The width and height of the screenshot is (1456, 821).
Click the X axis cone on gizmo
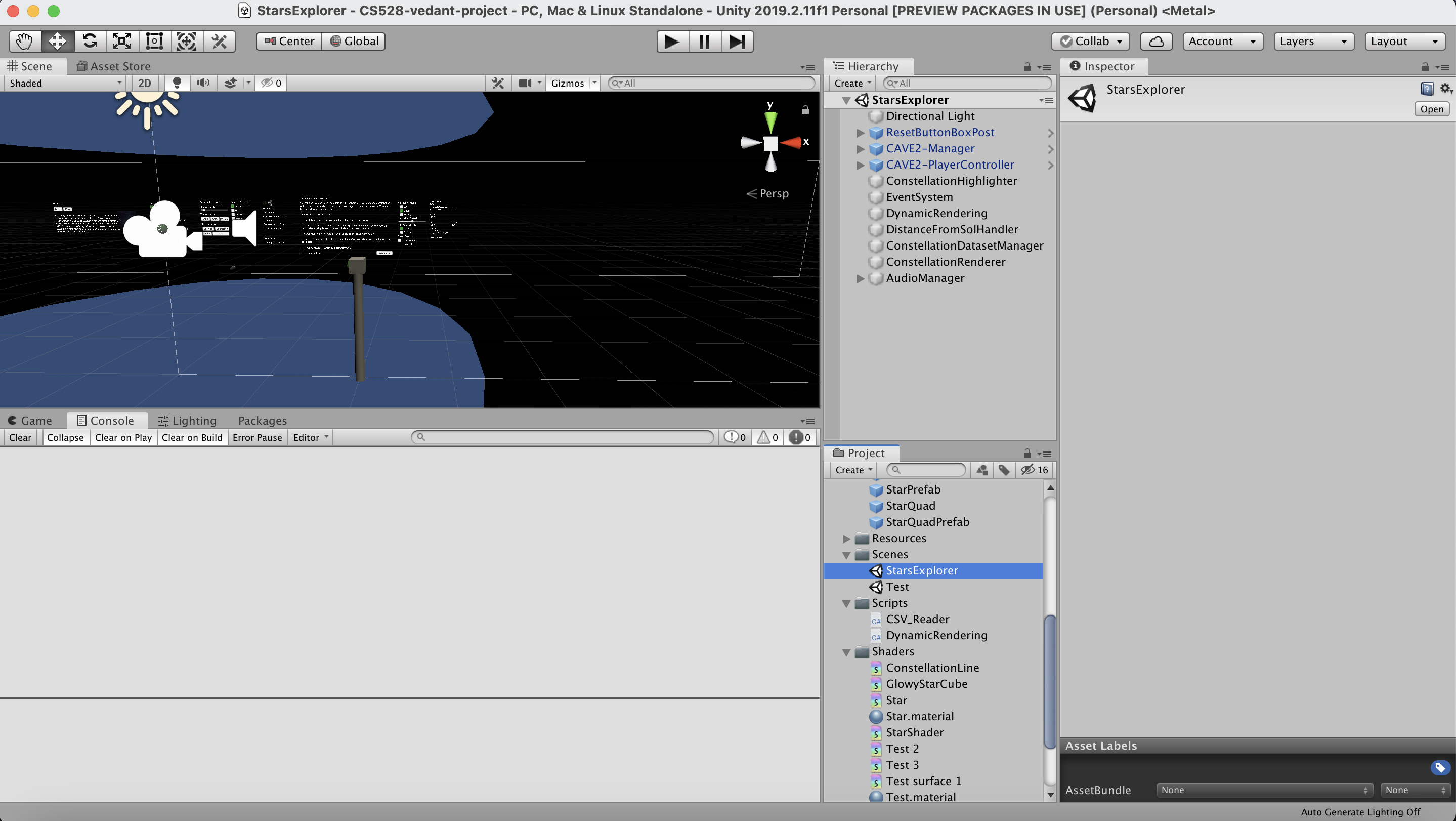click(x=791, y=143)
